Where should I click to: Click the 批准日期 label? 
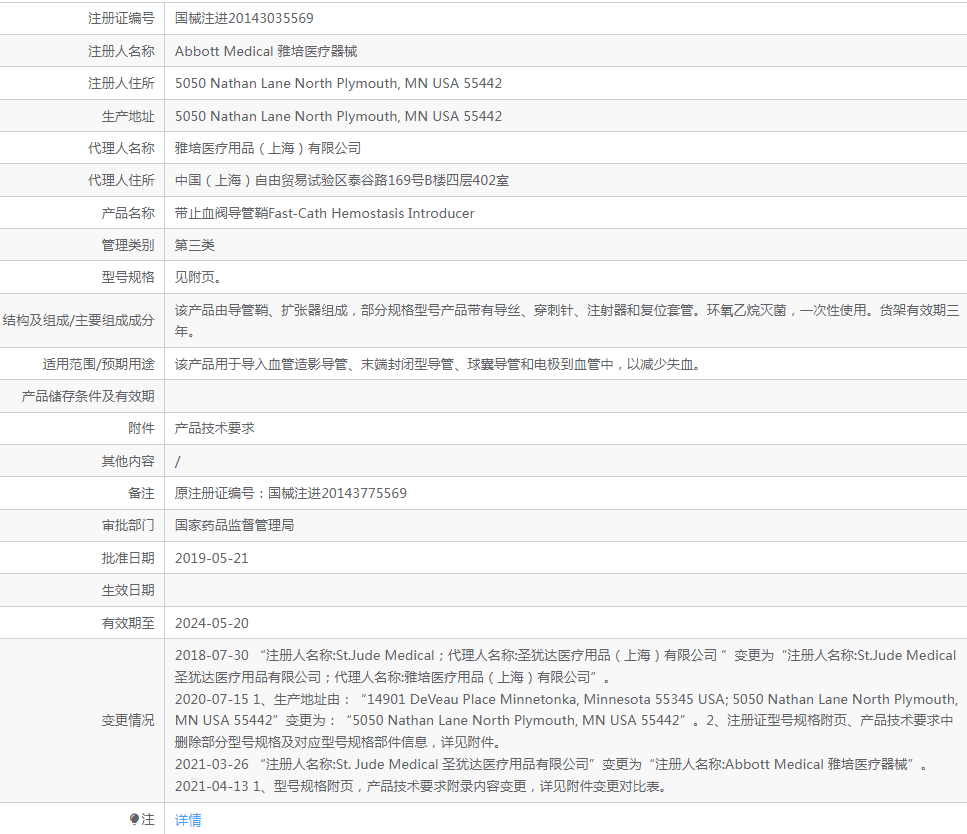click(x=128, y=558)
